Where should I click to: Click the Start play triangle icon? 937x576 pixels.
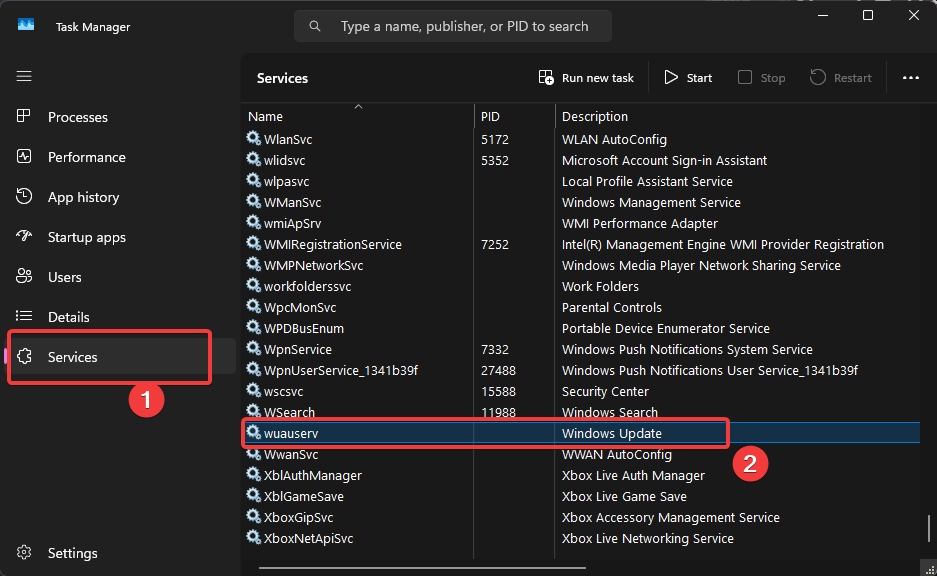point(671,78)
